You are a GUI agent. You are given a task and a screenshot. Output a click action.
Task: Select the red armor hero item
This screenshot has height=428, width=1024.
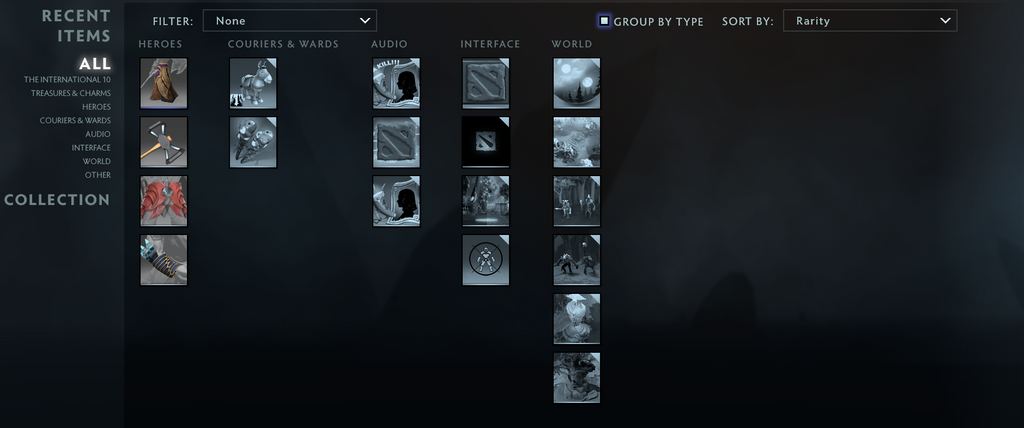point(163,201)
